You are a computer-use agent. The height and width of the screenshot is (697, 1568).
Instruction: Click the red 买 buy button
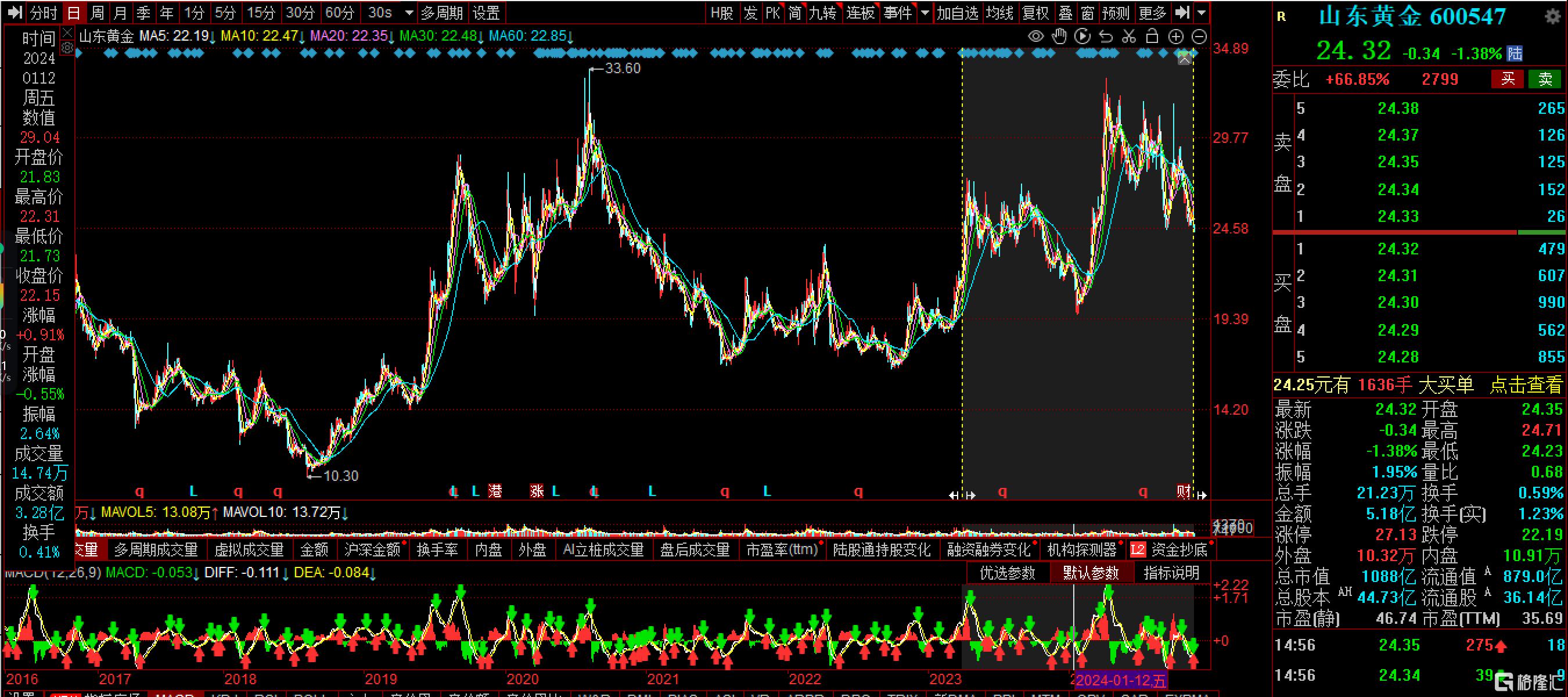point(1507,79)
